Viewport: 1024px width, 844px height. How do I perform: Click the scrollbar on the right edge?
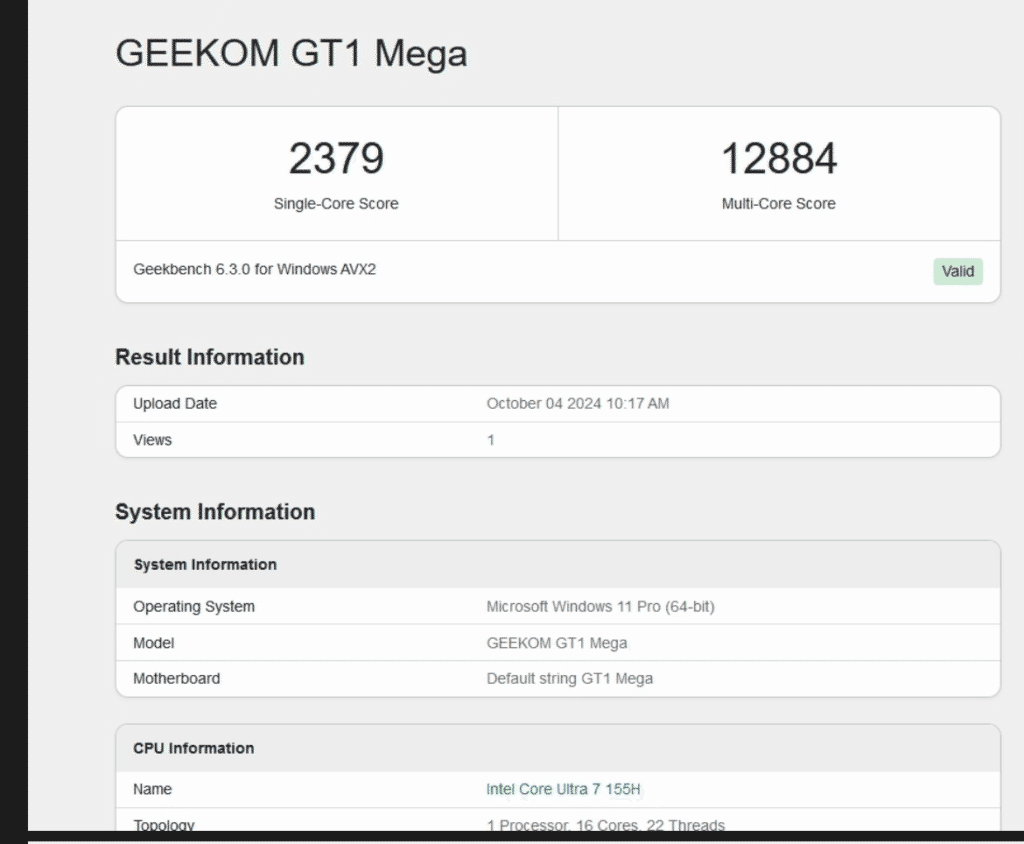(1017, 400)
